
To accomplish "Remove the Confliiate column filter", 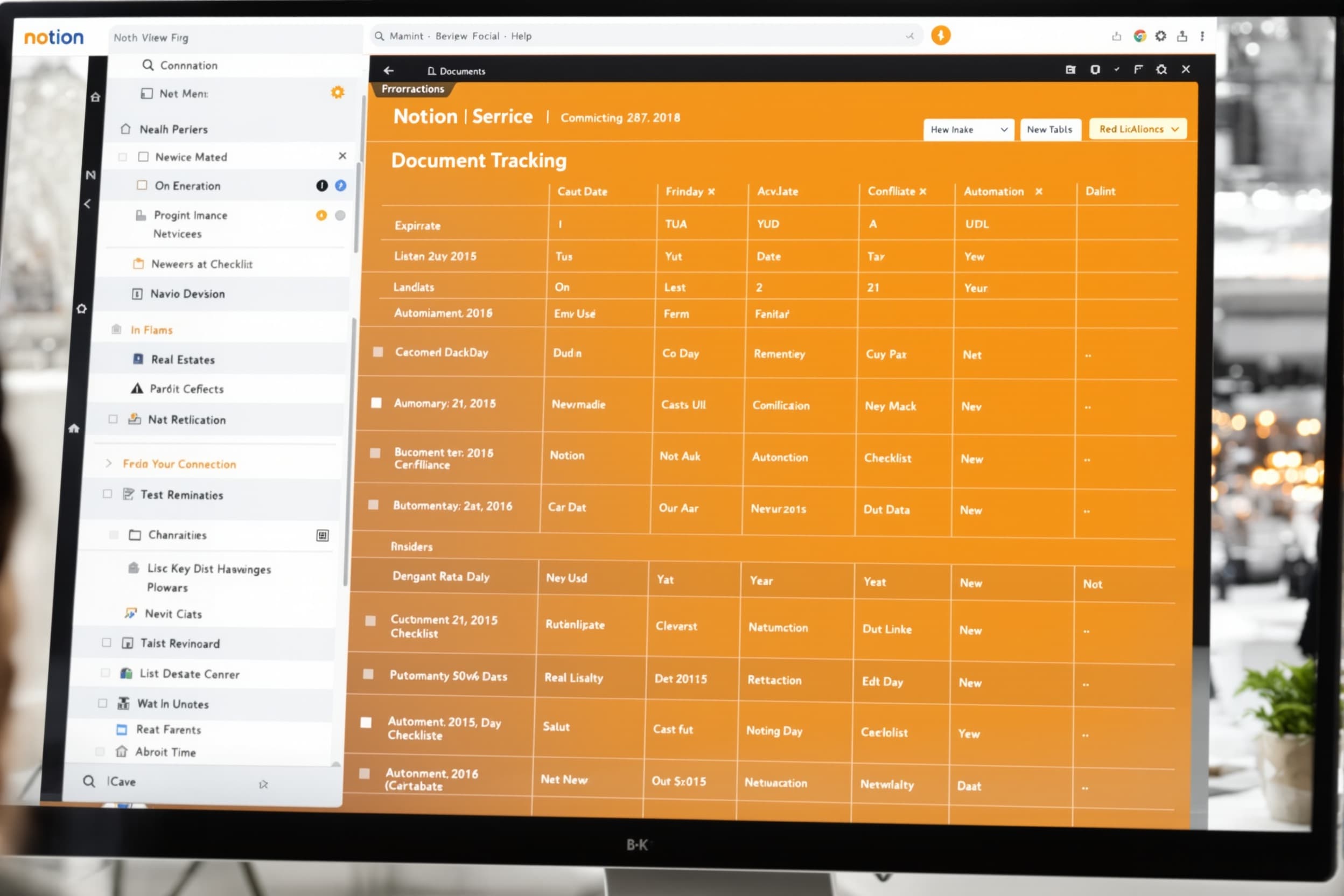I will click(x=923, y=192).
